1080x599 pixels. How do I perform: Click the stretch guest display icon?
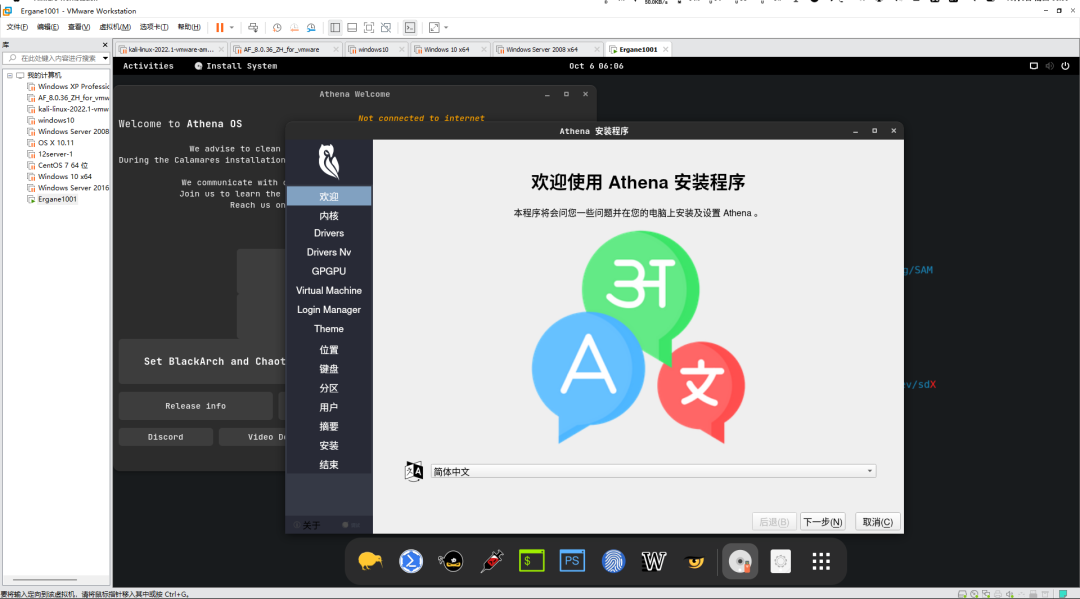click(x=434, y=28)
